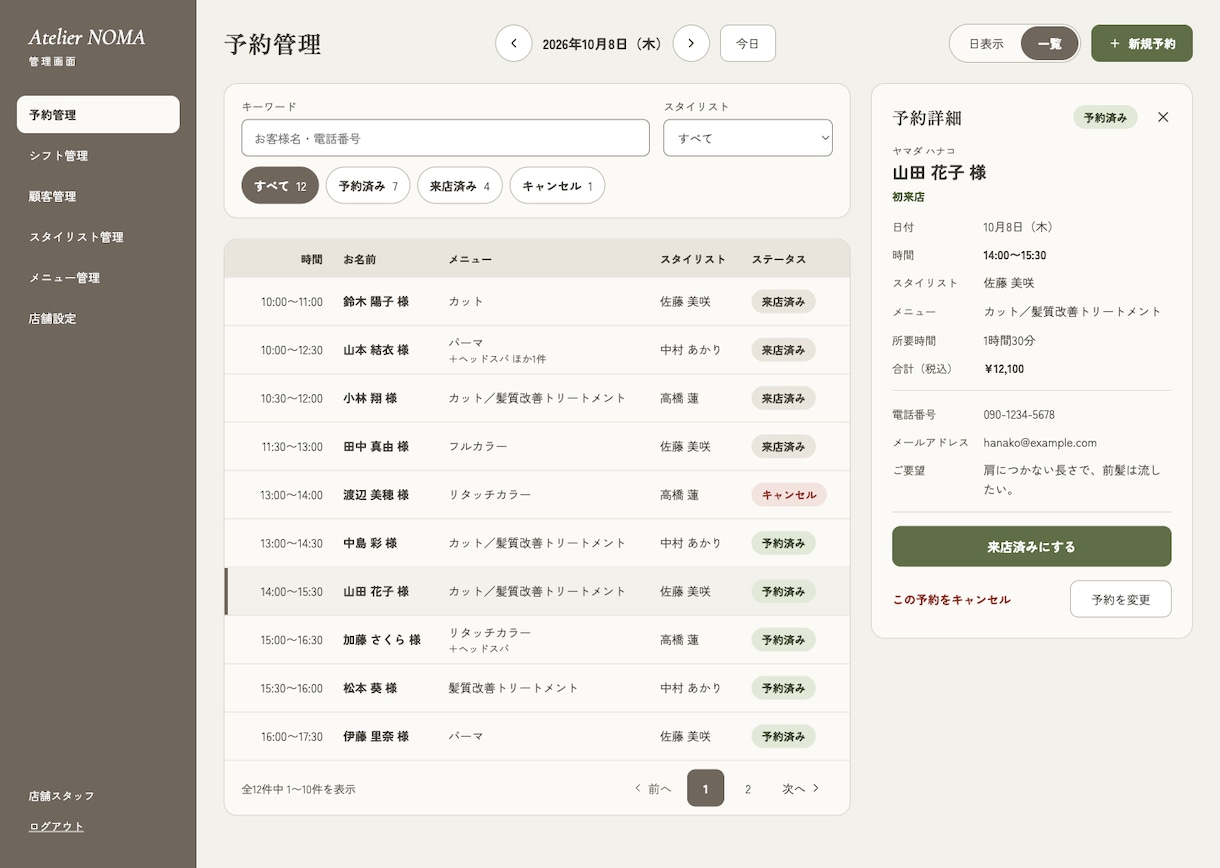The height and width of the screenshot is (868, 1220).
Task: Click the 新規予約 button
Action: coord(1142,44)
